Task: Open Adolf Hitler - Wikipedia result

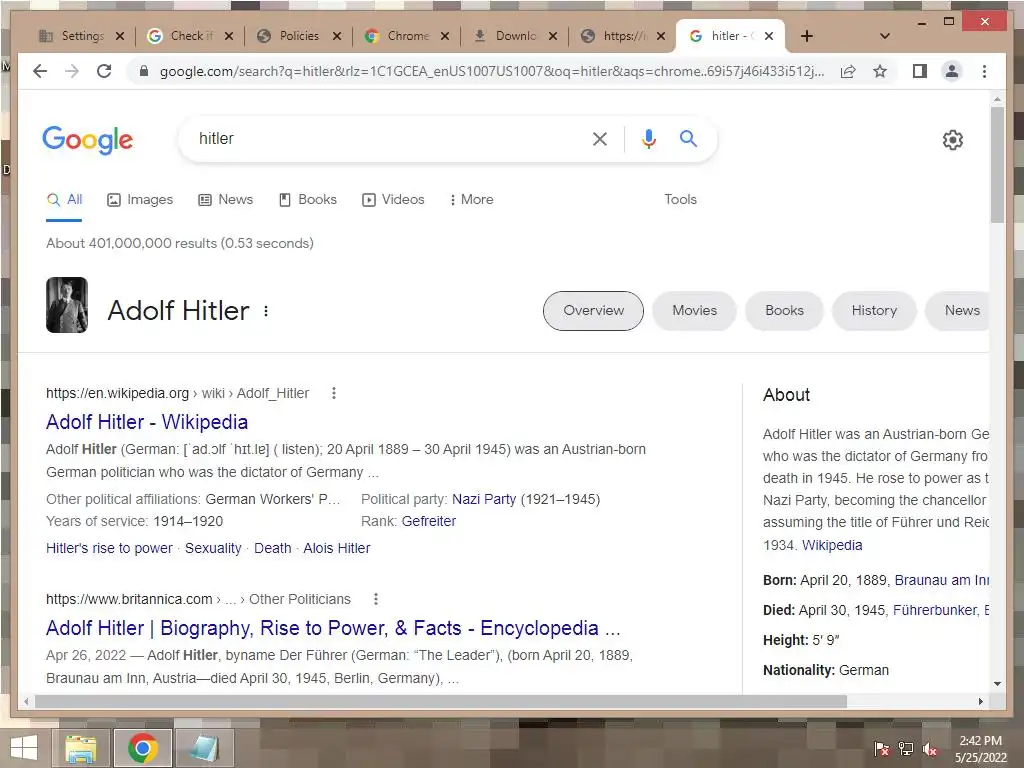Action: (x=147, y=422)
